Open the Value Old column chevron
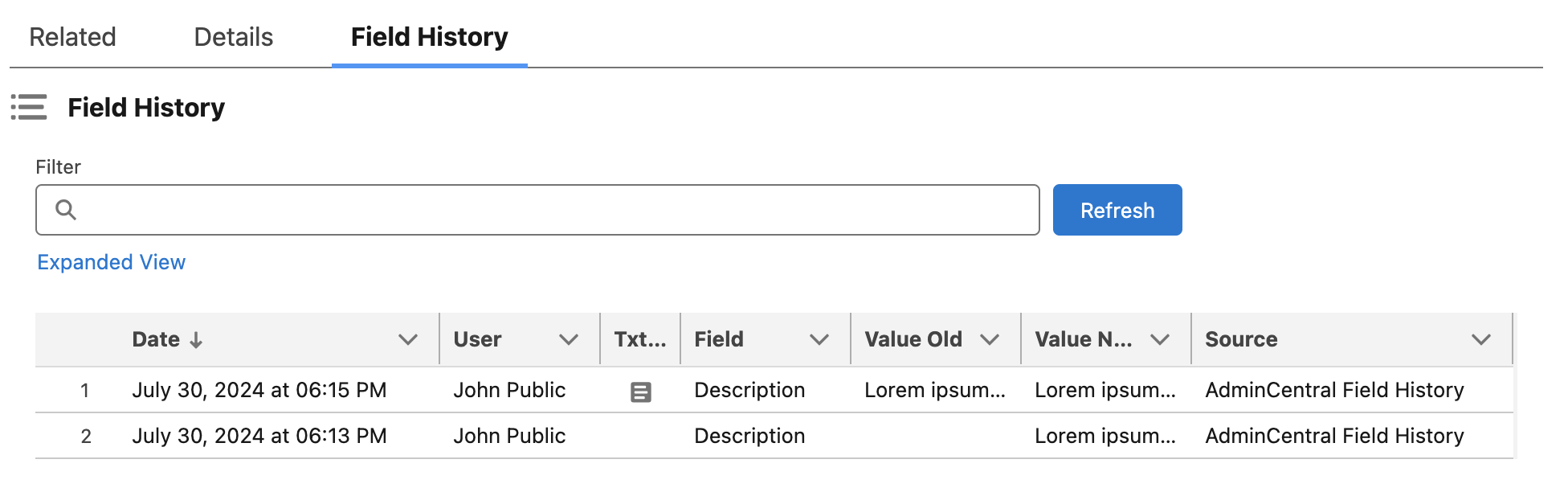Screen dimensions: 1568x484 click(x=990, y=339)
